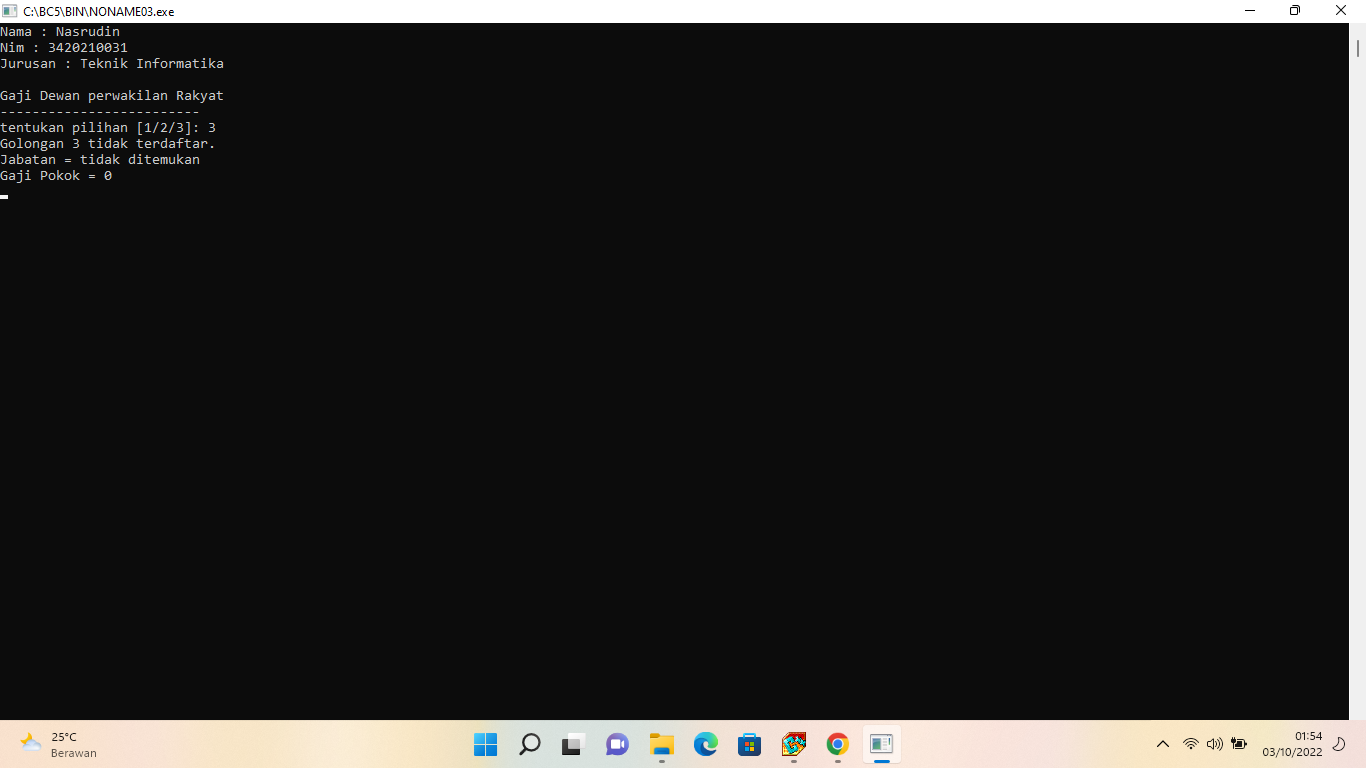Open Task View from taskbar
The height and width of the screenshot is (768, 1366).
tap(572, 744)
